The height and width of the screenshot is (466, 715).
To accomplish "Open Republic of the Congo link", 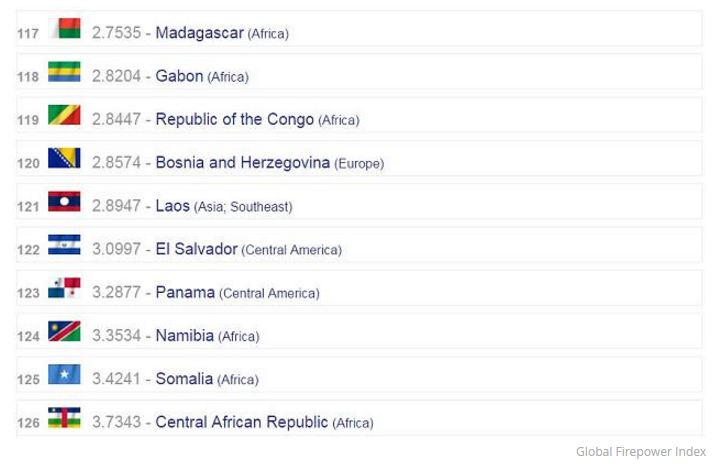I will click(x=234, y=119).
